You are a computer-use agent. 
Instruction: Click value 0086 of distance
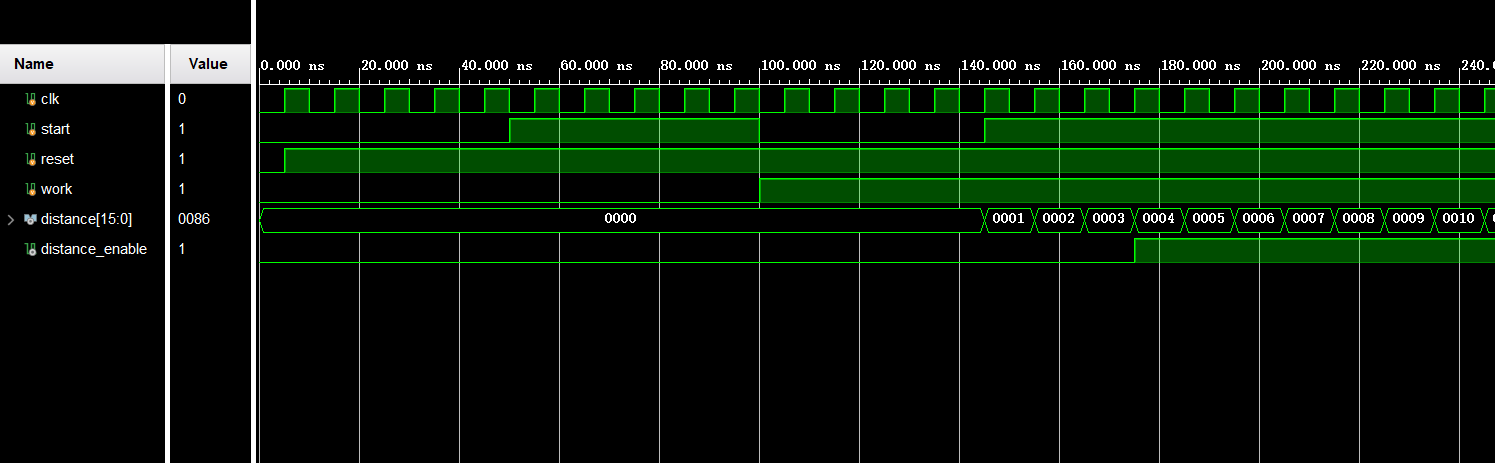(x=194, y=219)
